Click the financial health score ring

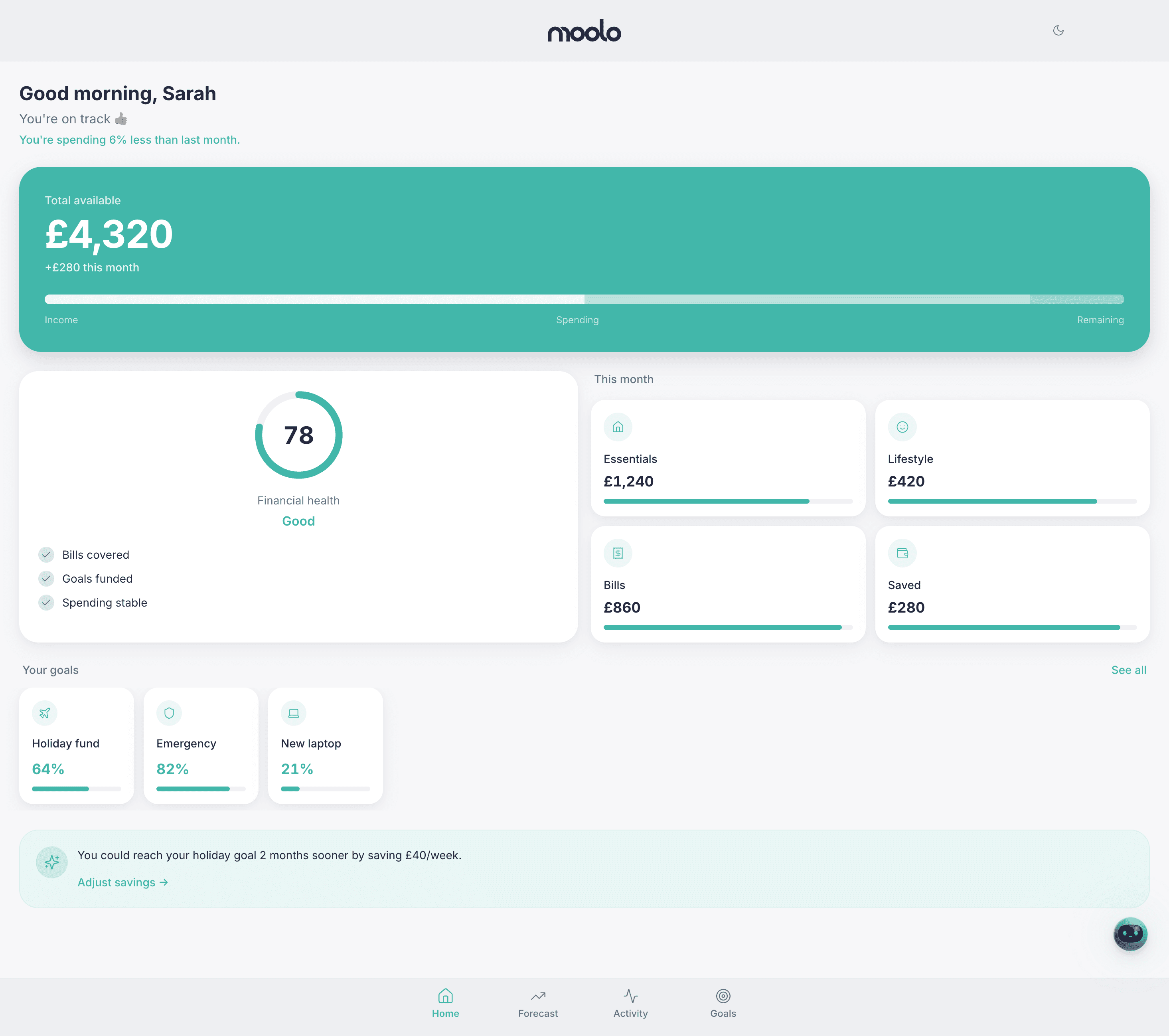point(298,435)
